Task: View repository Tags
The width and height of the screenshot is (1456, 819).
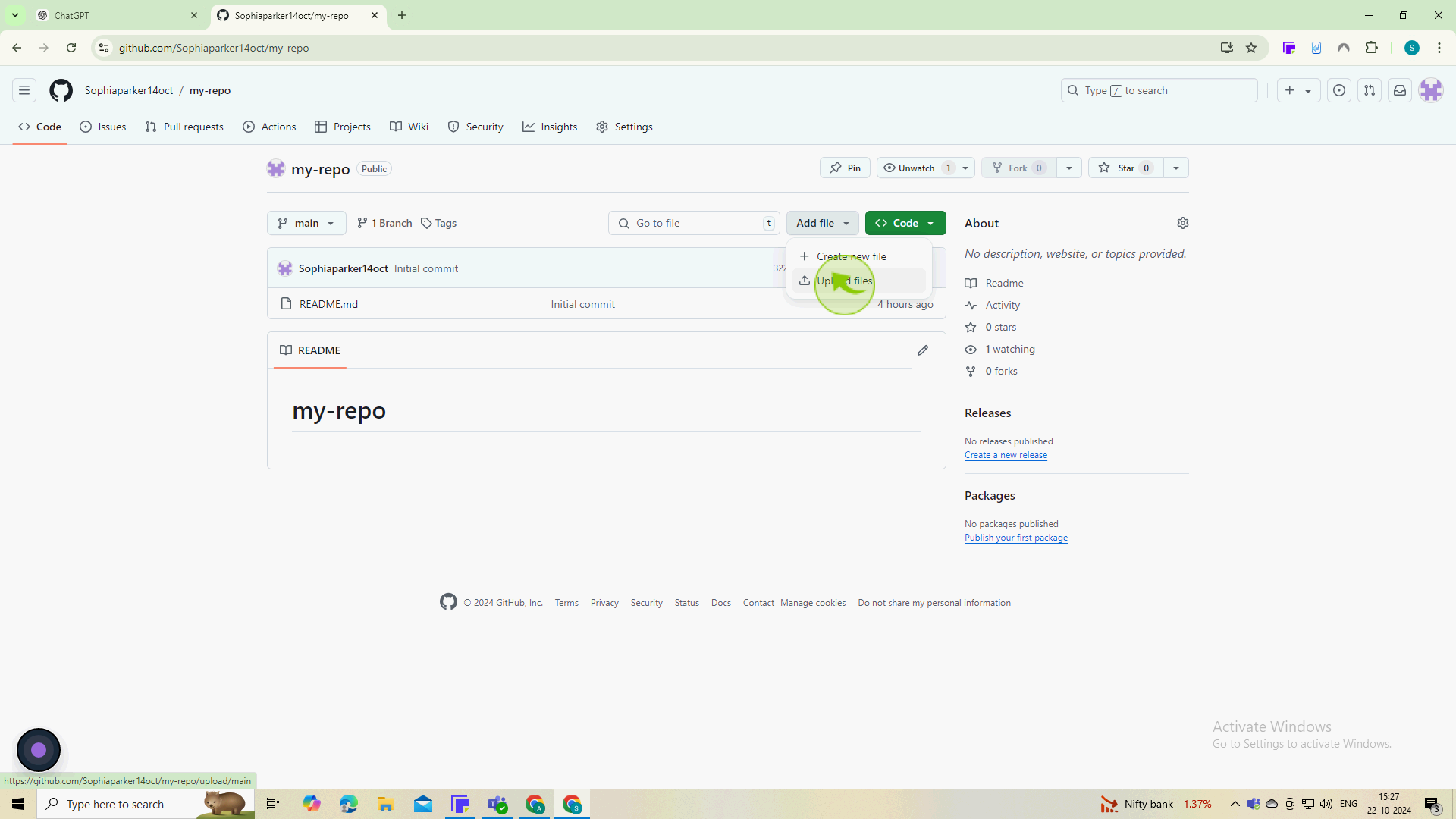Action: (438, 223)
